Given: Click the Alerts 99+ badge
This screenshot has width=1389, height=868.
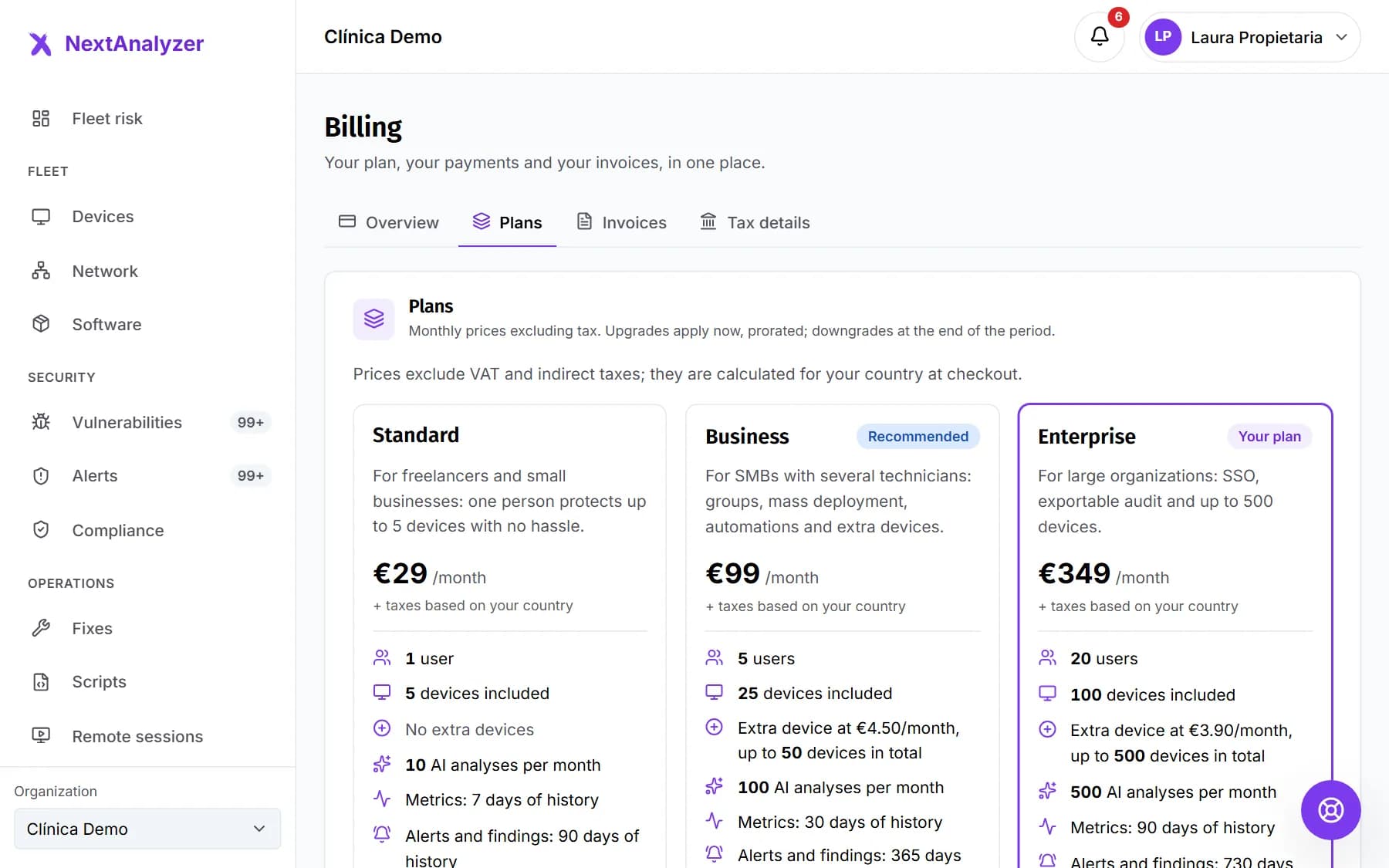Looking at the screenshot, I should coord(251,476).
